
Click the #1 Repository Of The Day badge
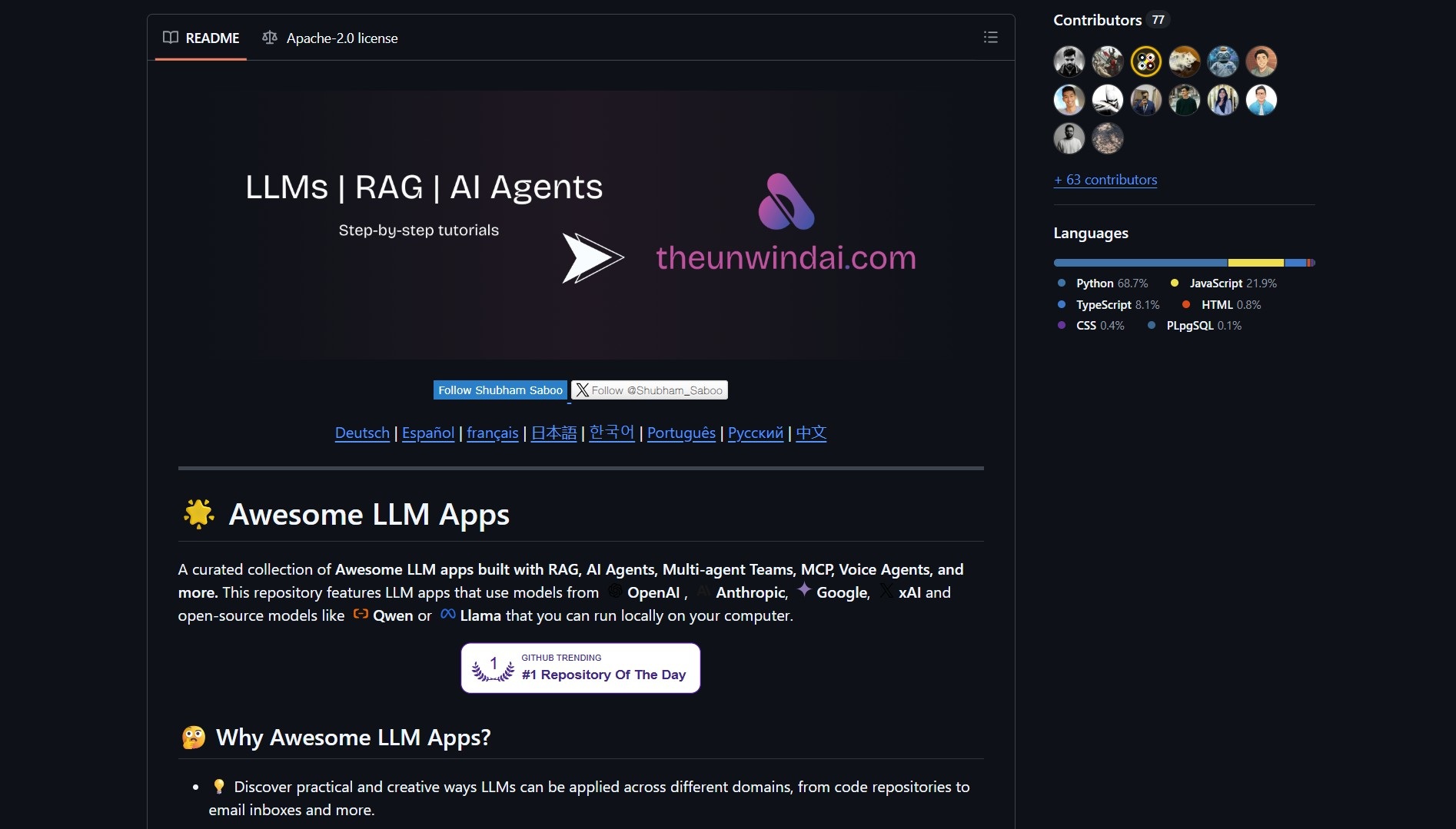click(580, 668)
